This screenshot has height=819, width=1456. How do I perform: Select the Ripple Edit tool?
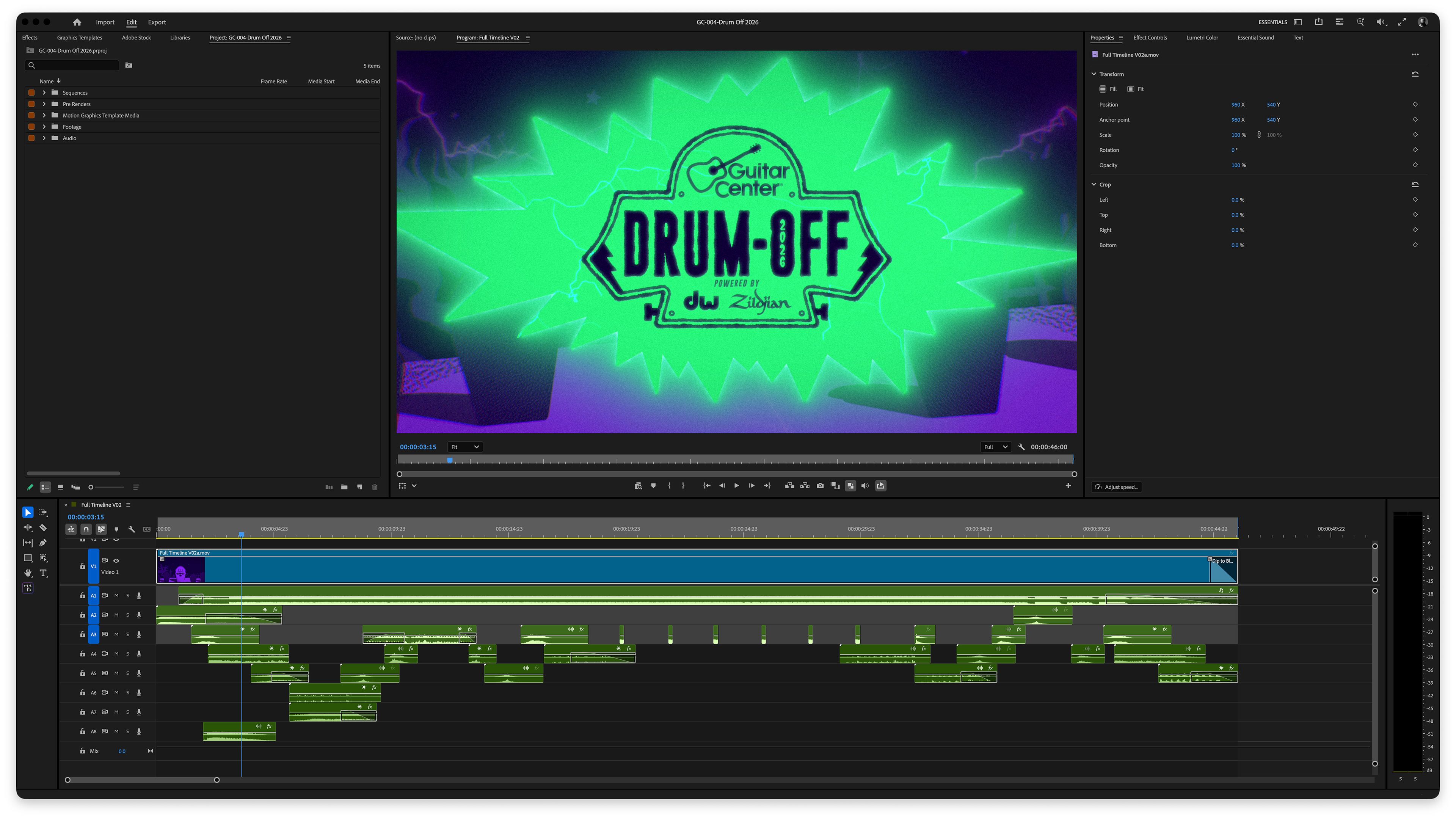[x=28, y=527]
